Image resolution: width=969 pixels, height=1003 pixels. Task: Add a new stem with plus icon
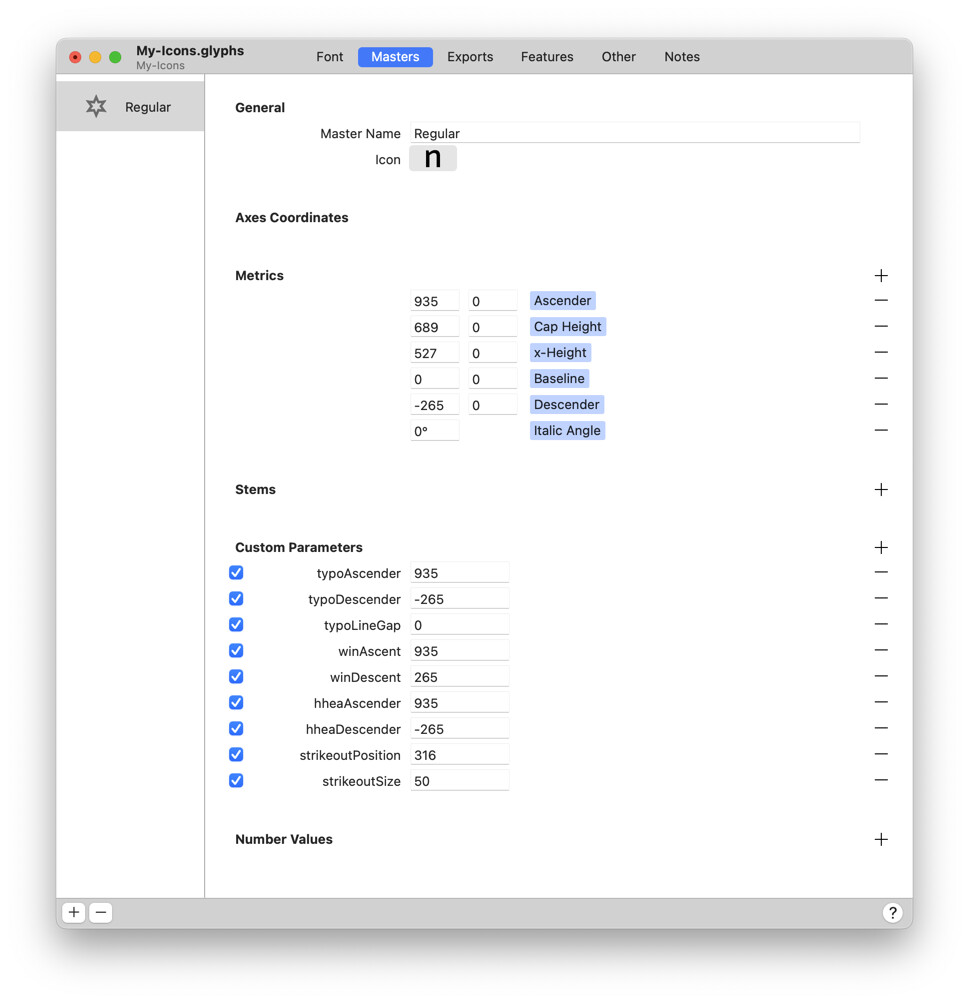click(881, 490)
